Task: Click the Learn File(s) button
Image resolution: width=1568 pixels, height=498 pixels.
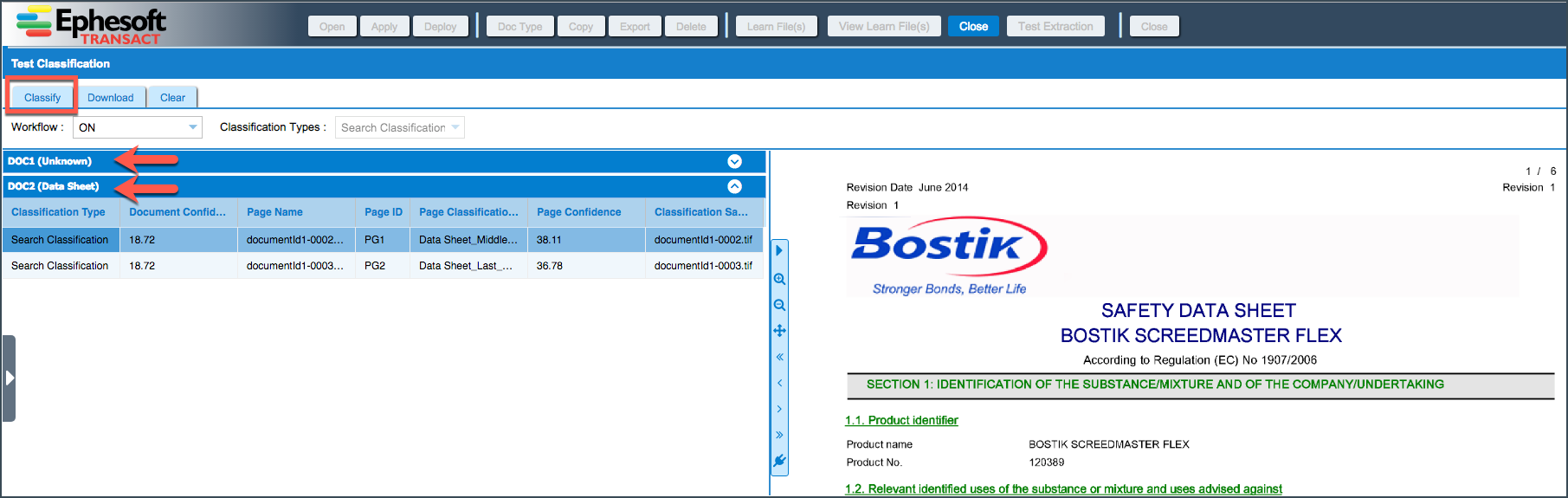Action: point(776,27)
